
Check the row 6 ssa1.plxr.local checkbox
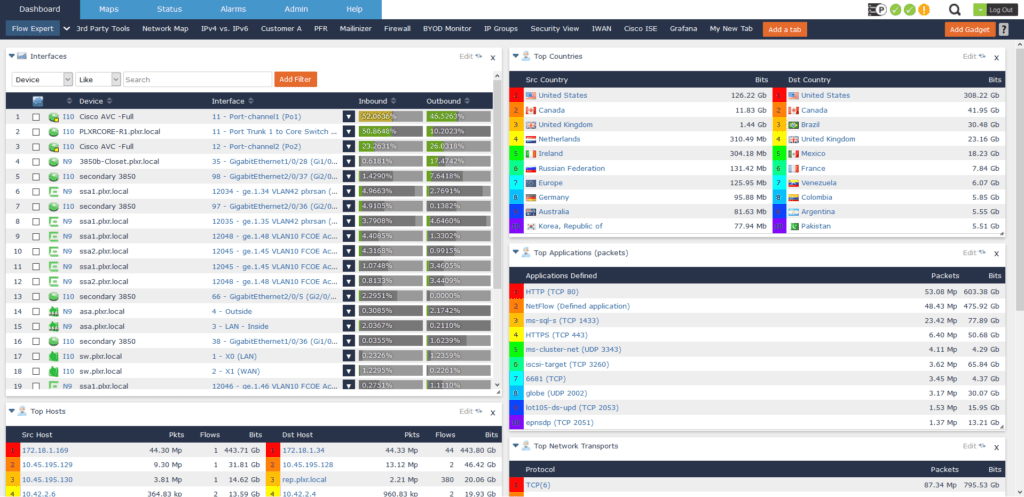point(37,191)
